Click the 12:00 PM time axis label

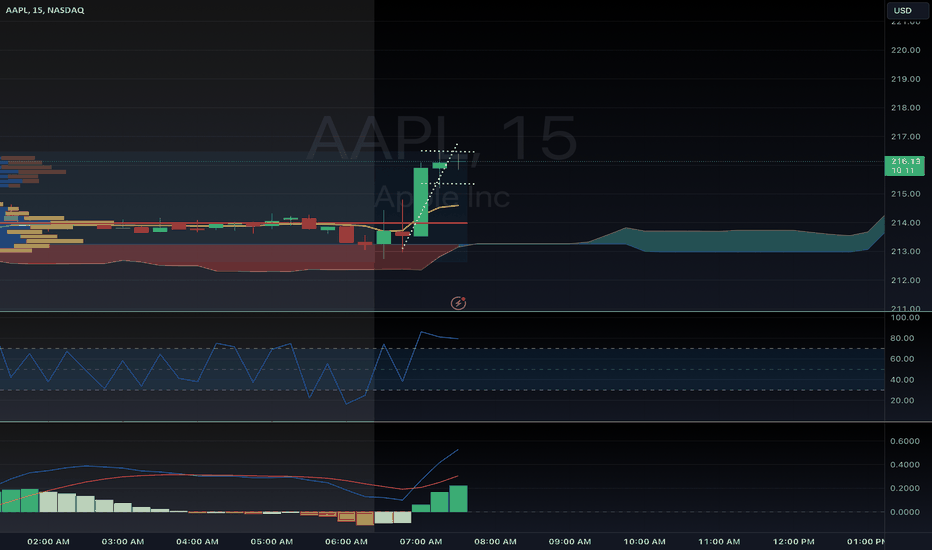click(x=794, y=542)
